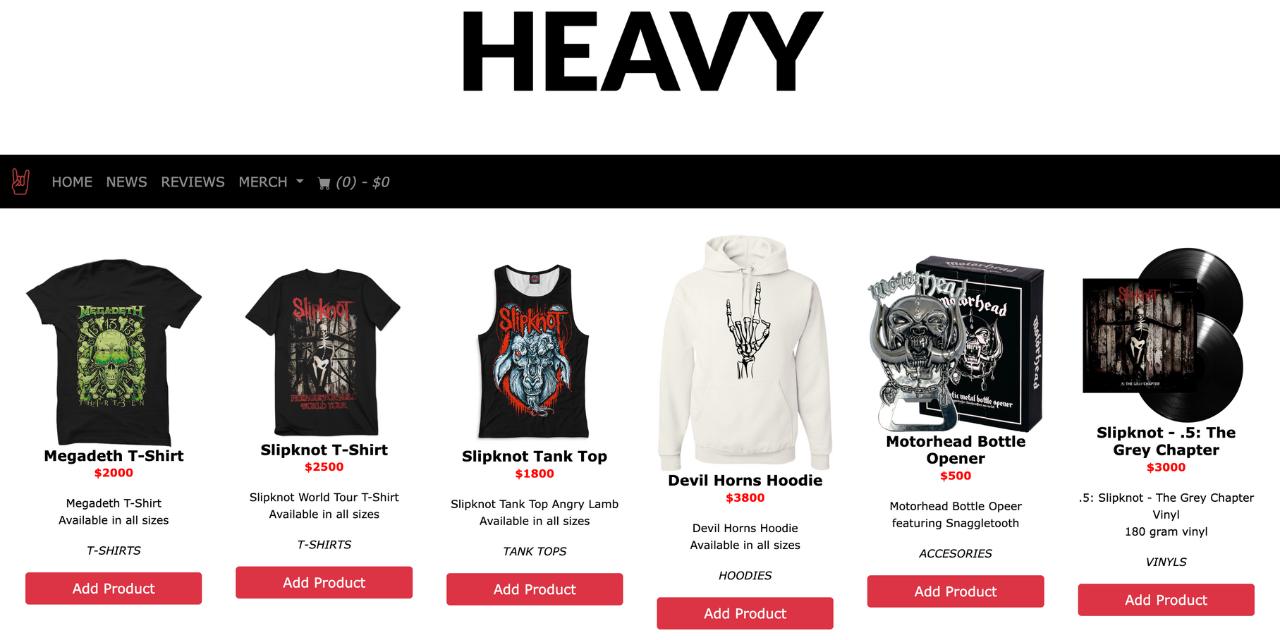
Task: Add Slipknot T-Shirt product
Action: pyautogui.click(x=324, y=583)
